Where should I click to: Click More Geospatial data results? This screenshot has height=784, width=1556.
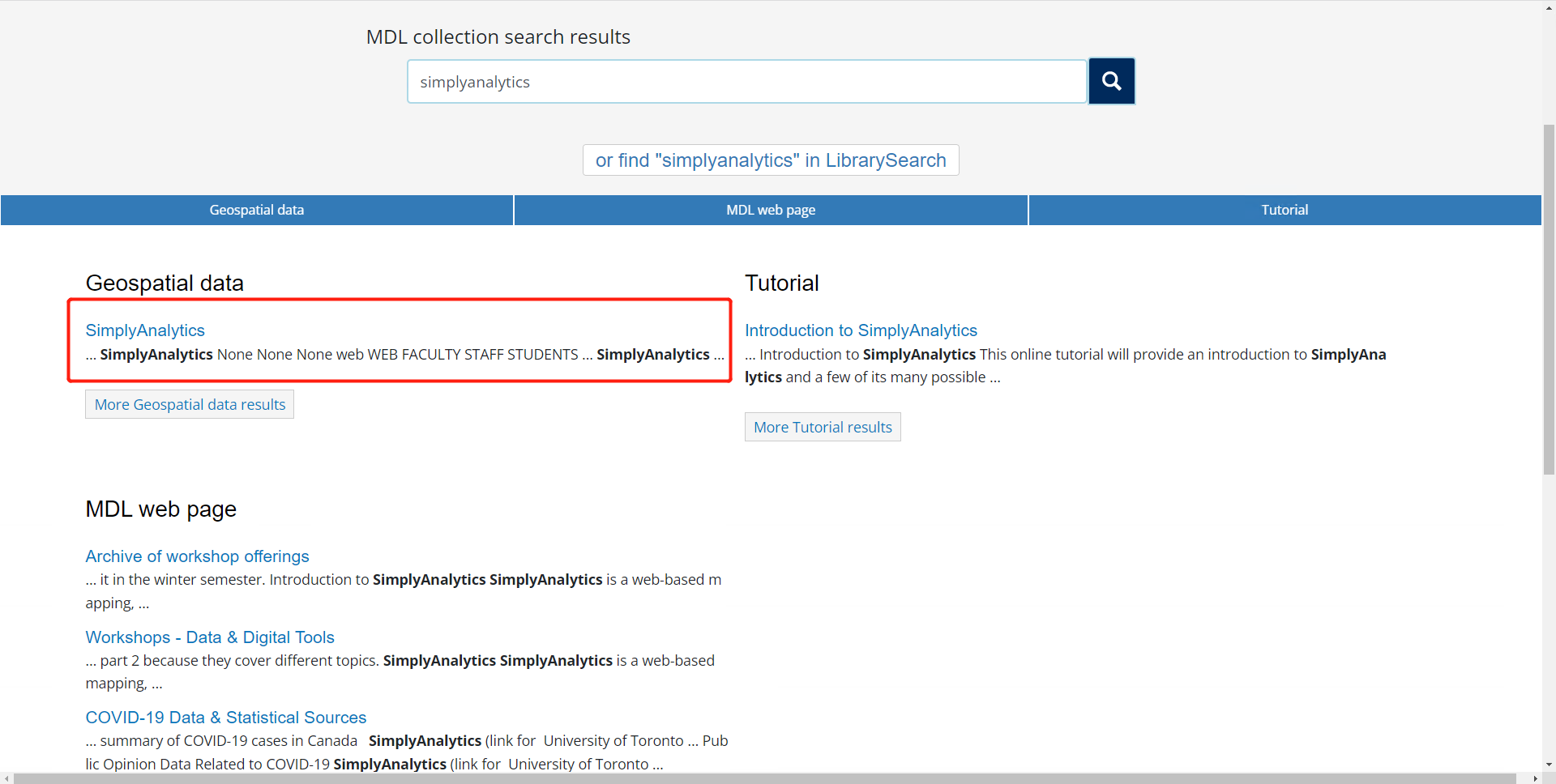(x=189, y=403)
